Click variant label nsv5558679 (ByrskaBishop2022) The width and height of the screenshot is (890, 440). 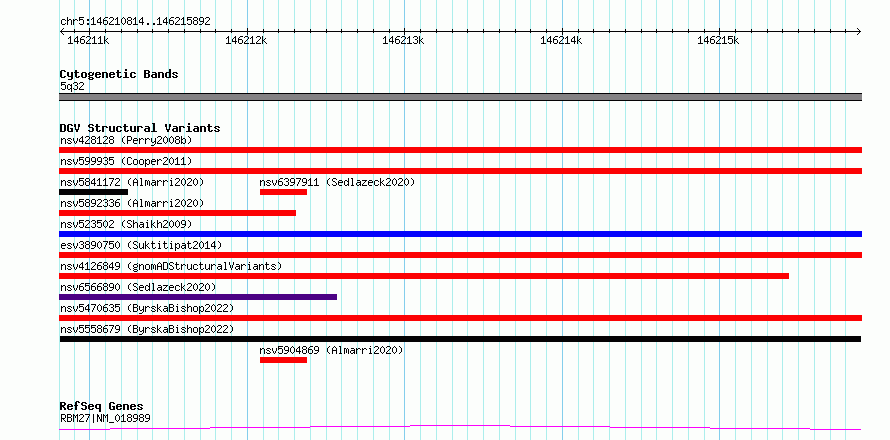147,329
